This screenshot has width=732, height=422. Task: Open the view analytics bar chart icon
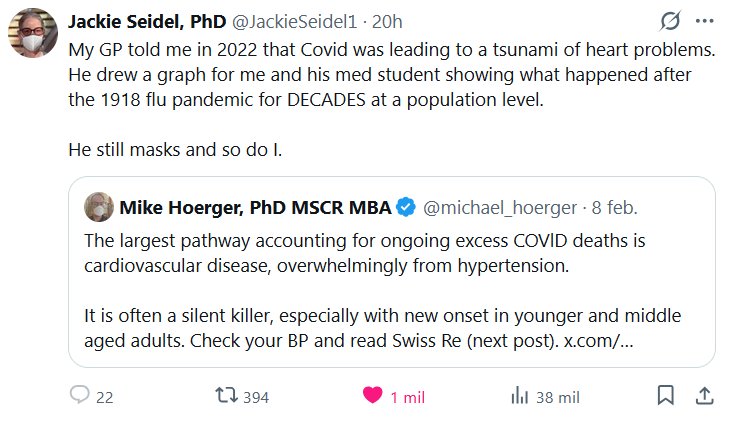click(x=519, y=396)
